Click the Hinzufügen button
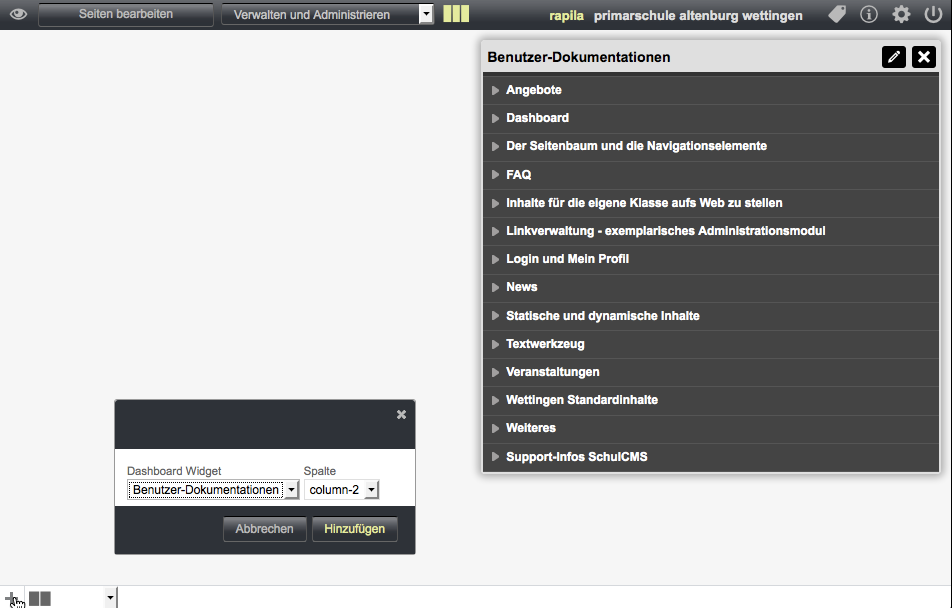The image size is (952, 608). click(x=355, y=528)
